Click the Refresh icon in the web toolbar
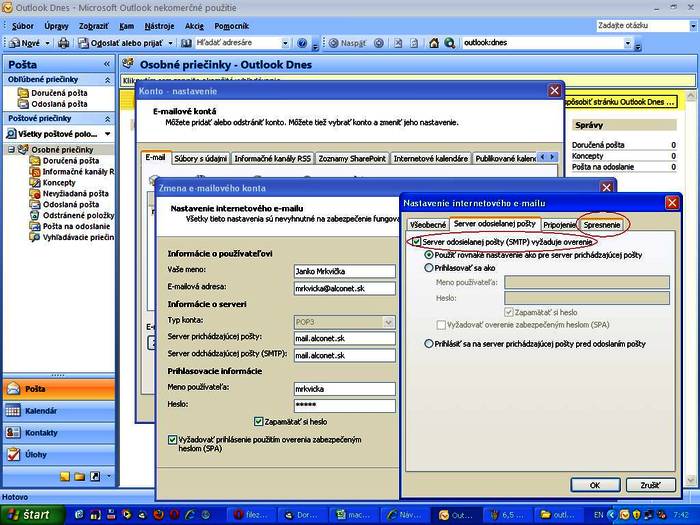 (x=414, y=43)
